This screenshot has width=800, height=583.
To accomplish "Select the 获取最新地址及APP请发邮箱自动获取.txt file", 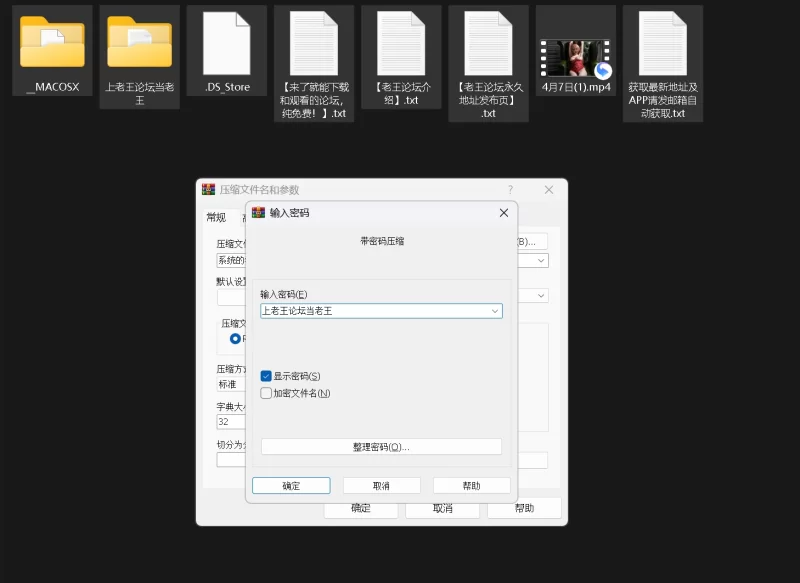I will (x=662, y=43).
